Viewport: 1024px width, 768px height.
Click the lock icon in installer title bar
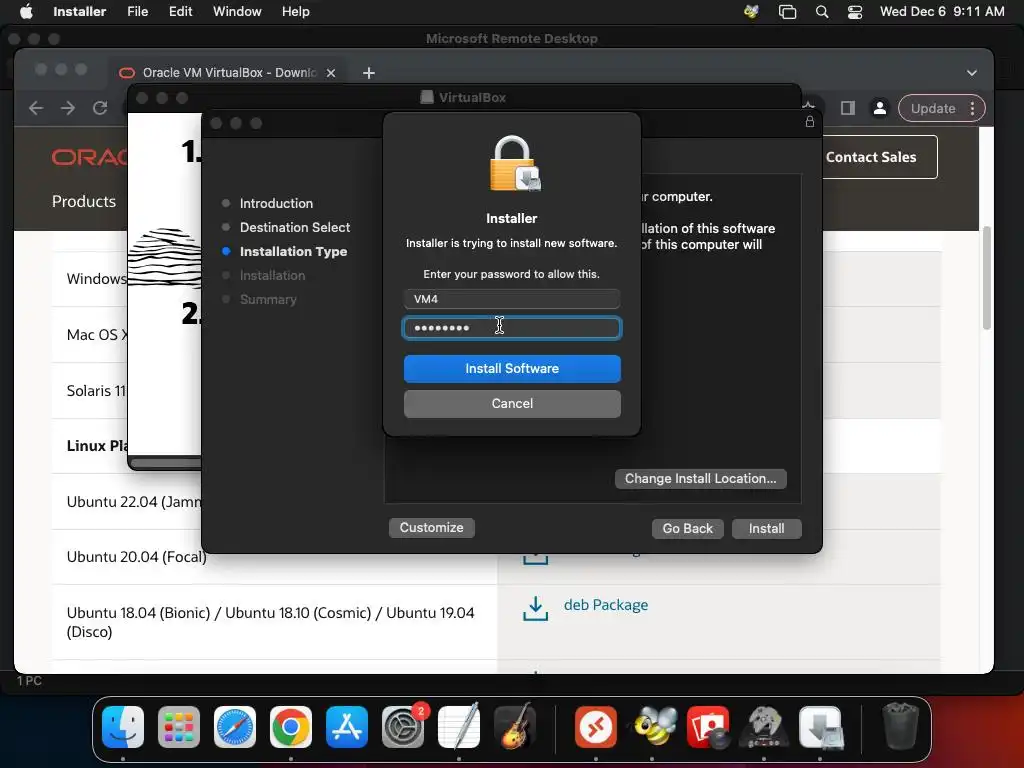pyautogui.click(x=810, y=121)
